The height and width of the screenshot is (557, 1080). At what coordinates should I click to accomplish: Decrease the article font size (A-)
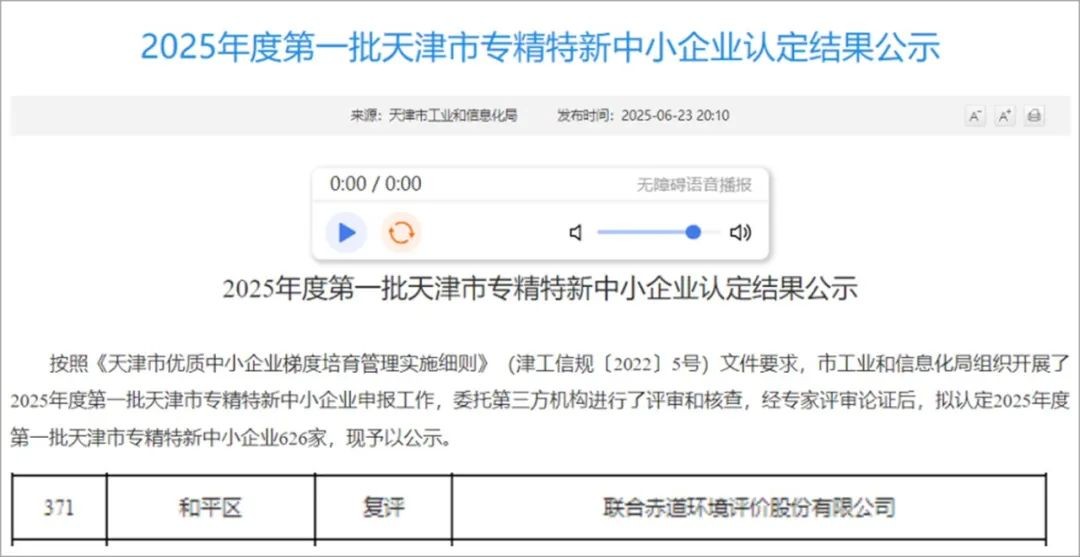pos(975,116)
